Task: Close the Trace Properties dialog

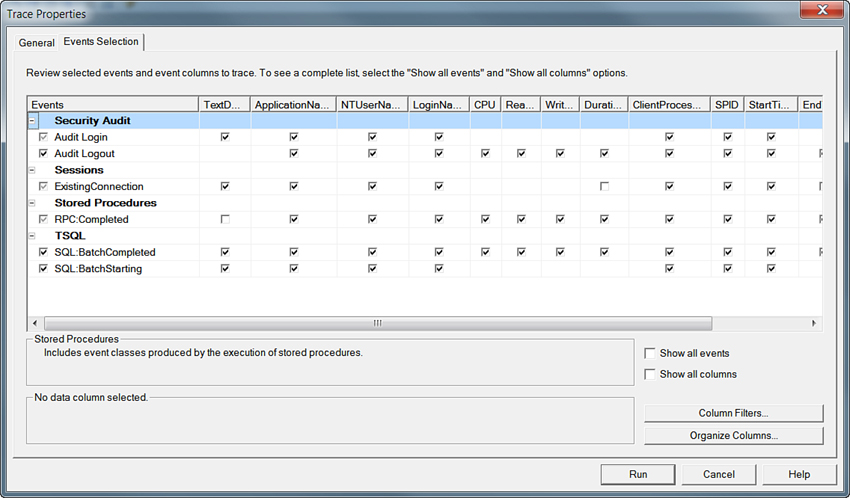Action: point(822,12)
